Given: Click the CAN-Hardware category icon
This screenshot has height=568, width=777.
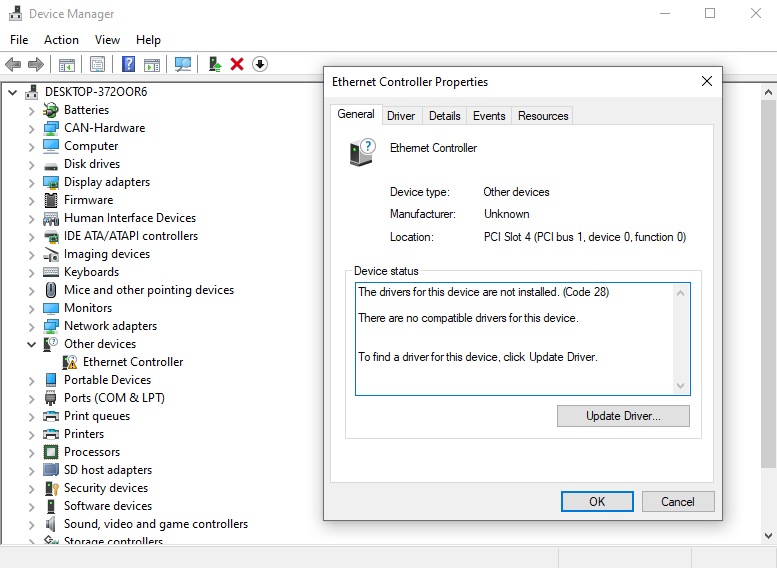Looking at the screenshot, I should tap(51, 128).
